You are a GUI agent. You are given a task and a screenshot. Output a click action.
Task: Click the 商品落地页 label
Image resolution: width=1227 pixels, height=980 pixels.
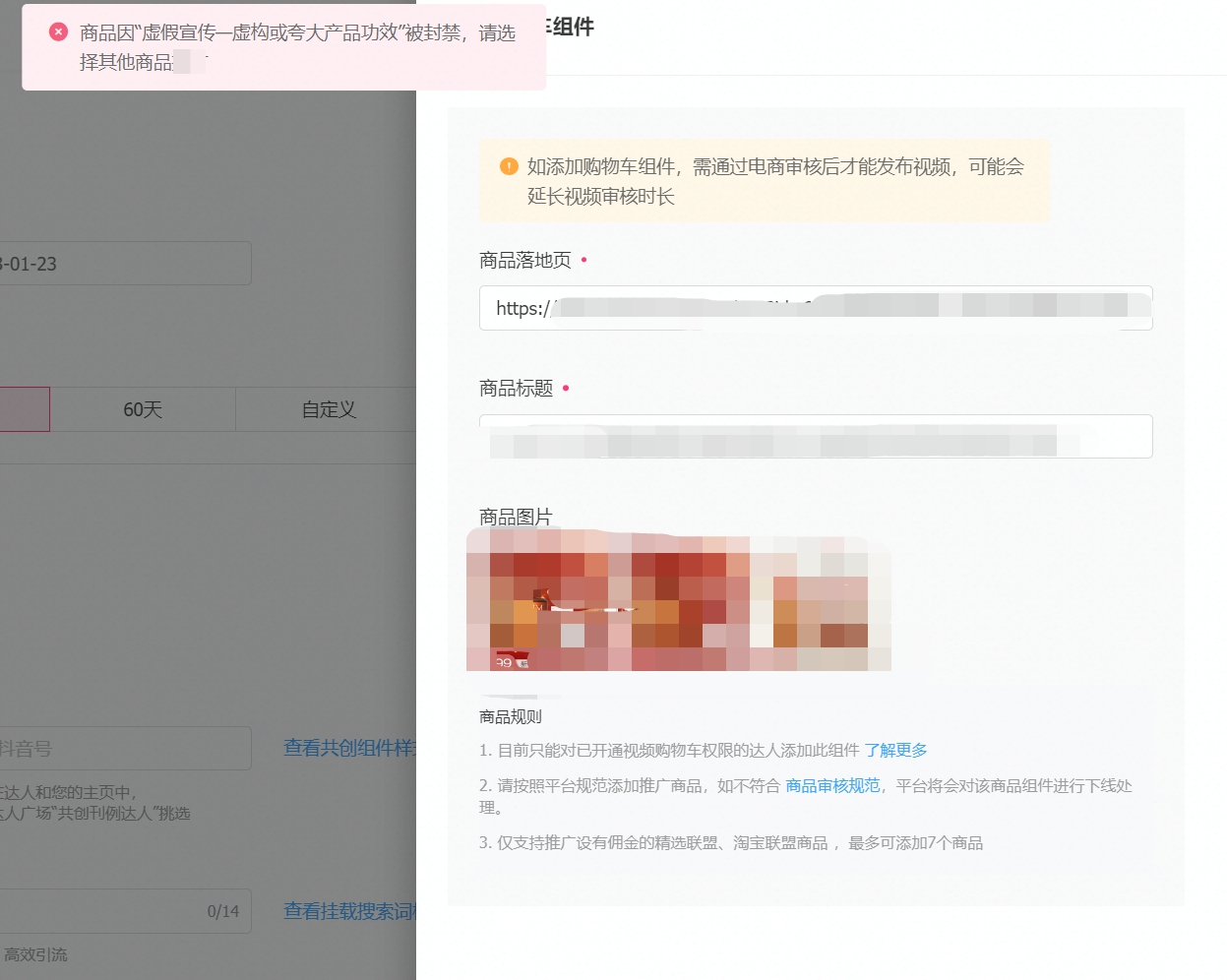click(525, 261)
